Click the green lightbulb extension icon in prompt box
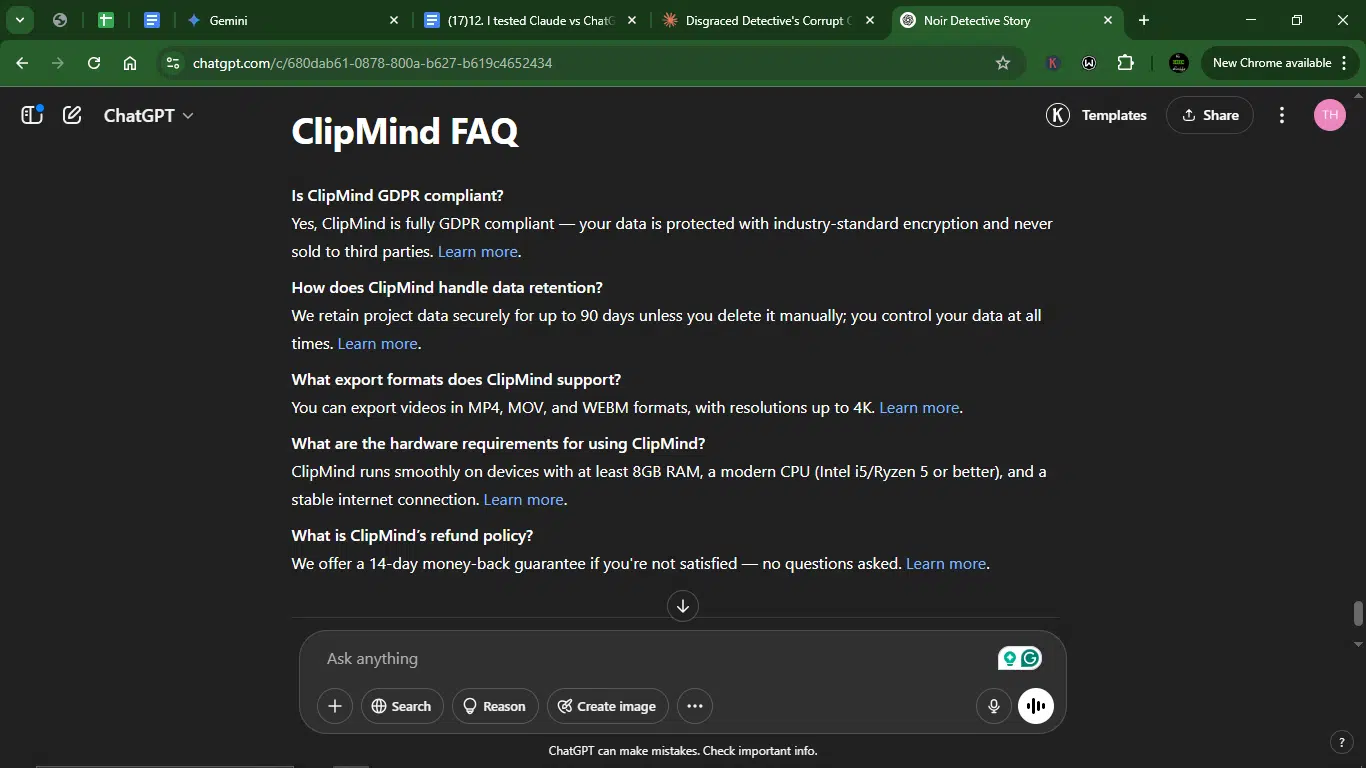This screenshot has height=768, width=1366. [x=1009, y=658]
